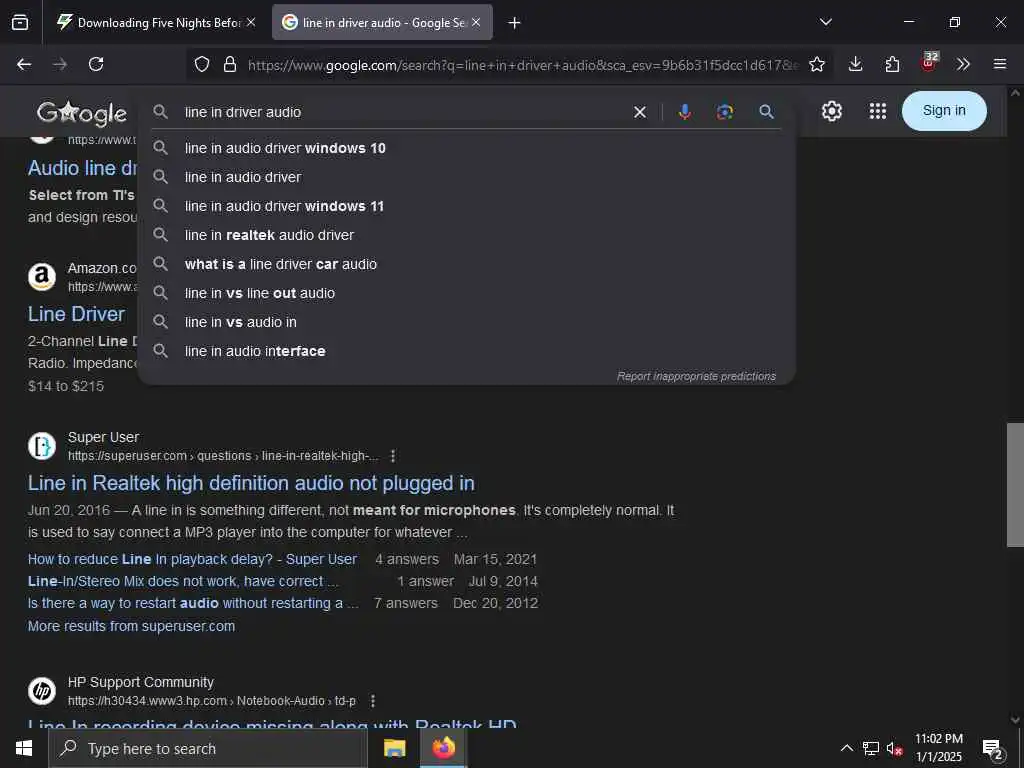Open Google quick settings gear
The width and height of the screenshot is (1024, 768).
831,111
